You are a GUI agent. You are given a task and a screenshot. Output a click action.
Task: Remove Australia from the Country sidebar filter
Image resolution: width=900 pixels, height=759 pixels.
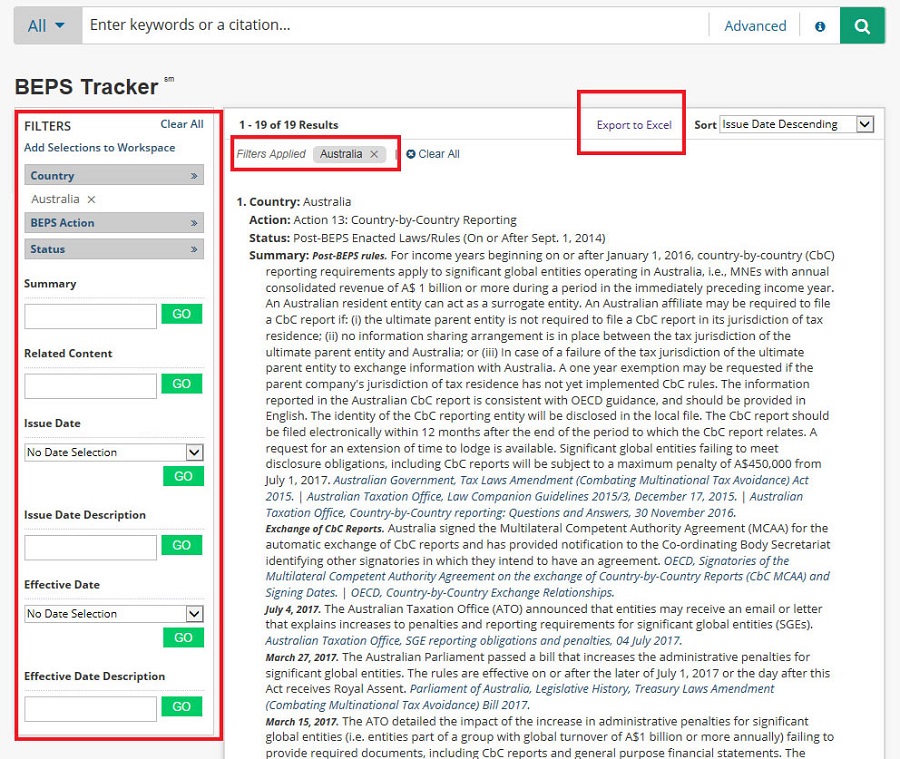(91, 200)
